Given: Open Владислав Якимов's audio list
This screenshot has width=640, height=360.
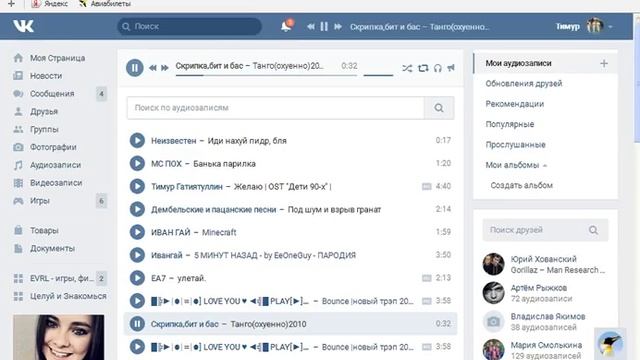Looking at the screenshot, I should pos(544,322).
